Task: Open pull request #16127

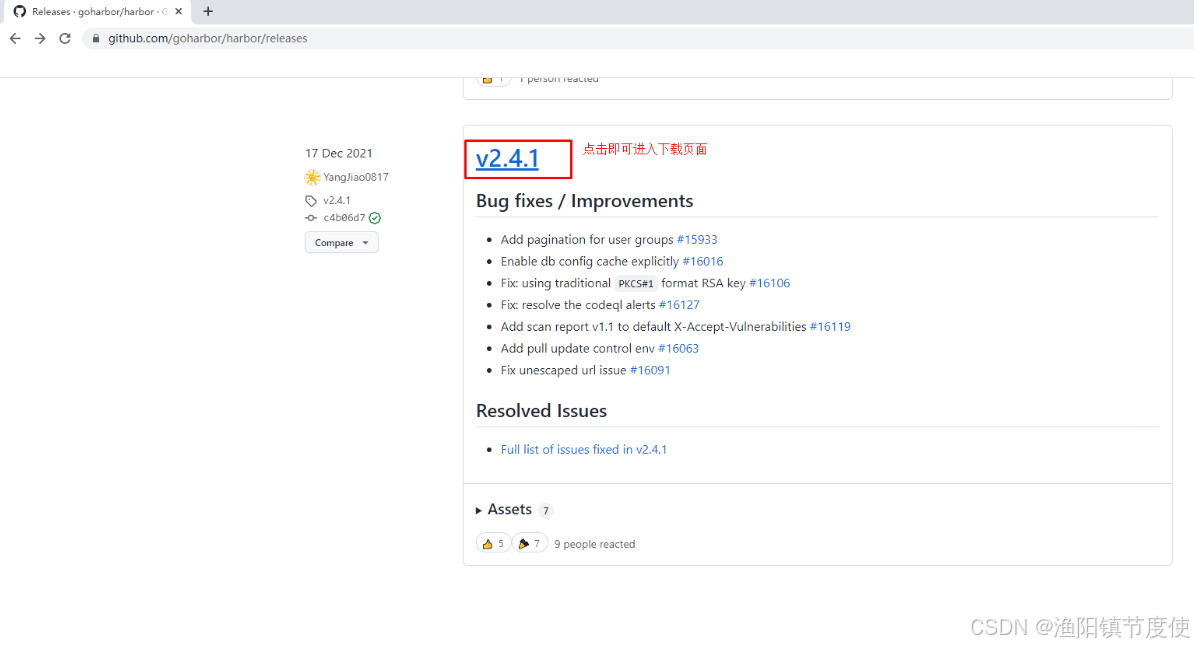Action: click(x=678, y=304)
